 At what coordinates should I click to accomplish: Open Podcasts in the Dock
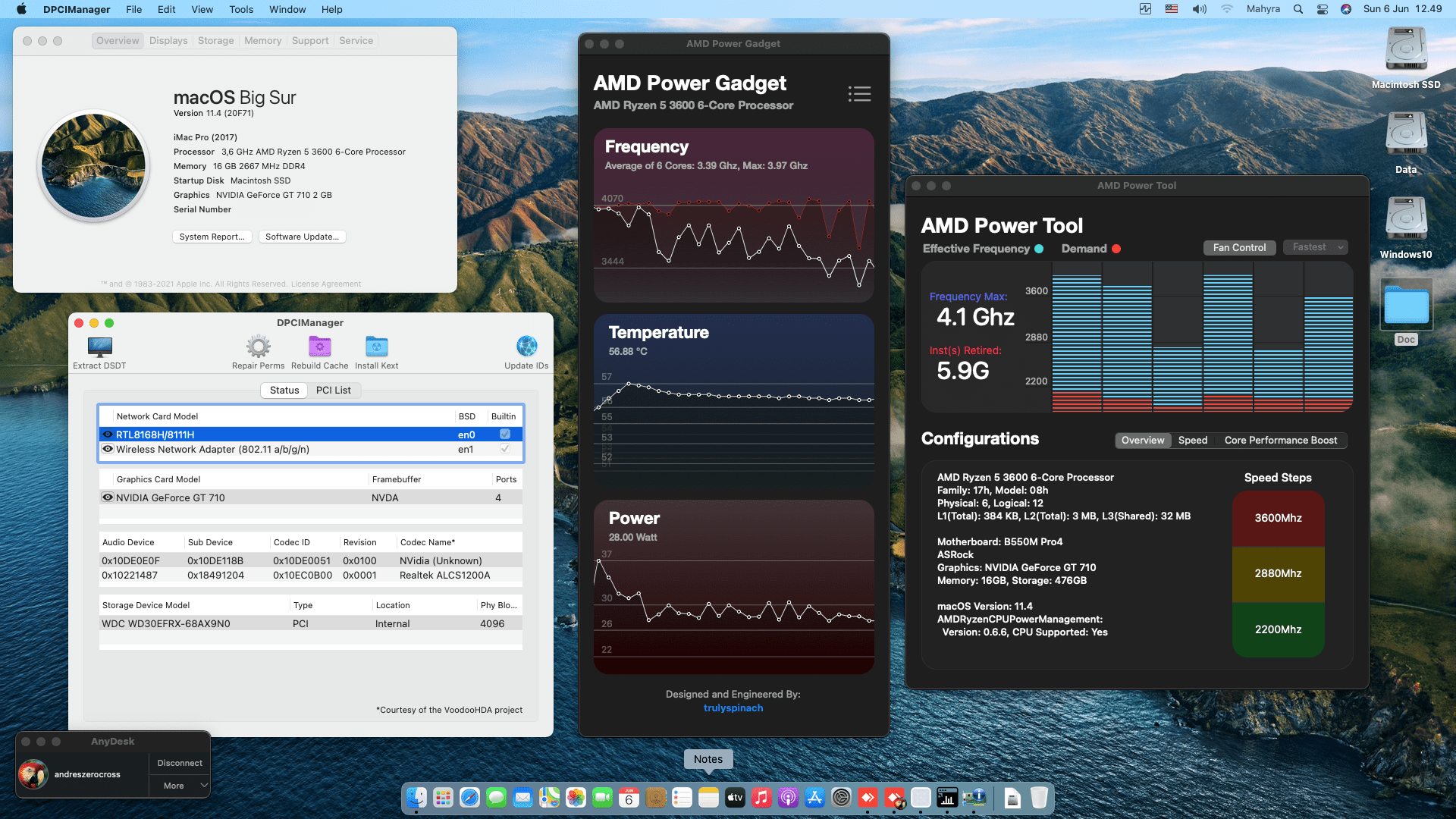788,797
